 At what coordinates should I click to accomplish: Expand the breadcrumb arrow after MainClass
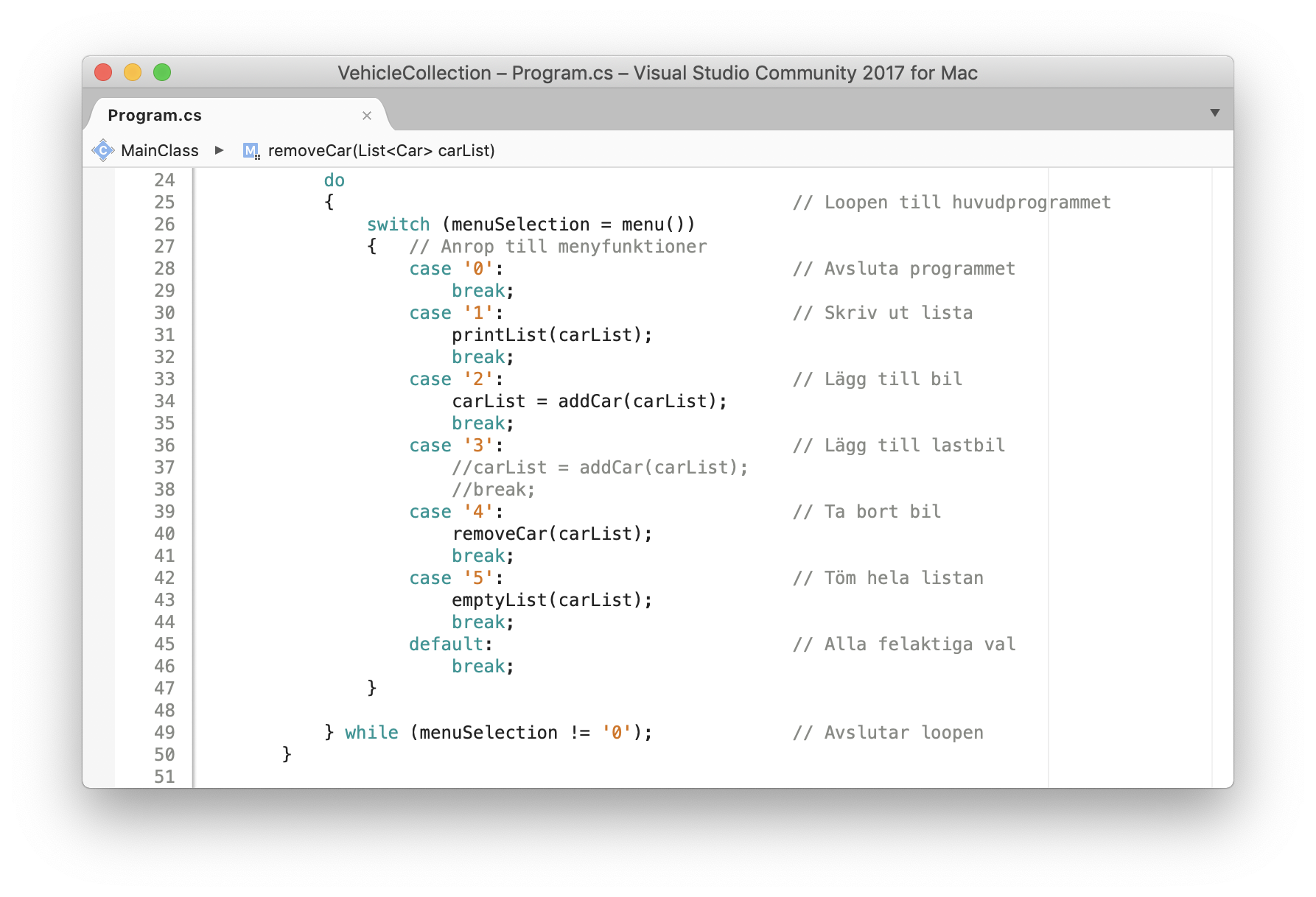pyautogui.click(x=219, y=150)
